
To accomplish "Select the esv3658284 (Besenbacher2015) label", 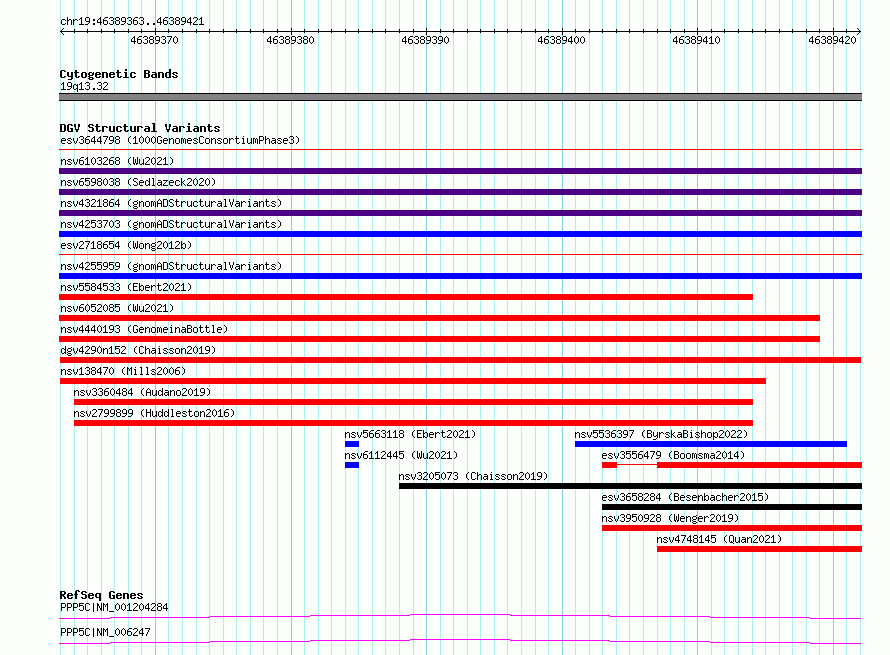I will [x=685, y=497].
